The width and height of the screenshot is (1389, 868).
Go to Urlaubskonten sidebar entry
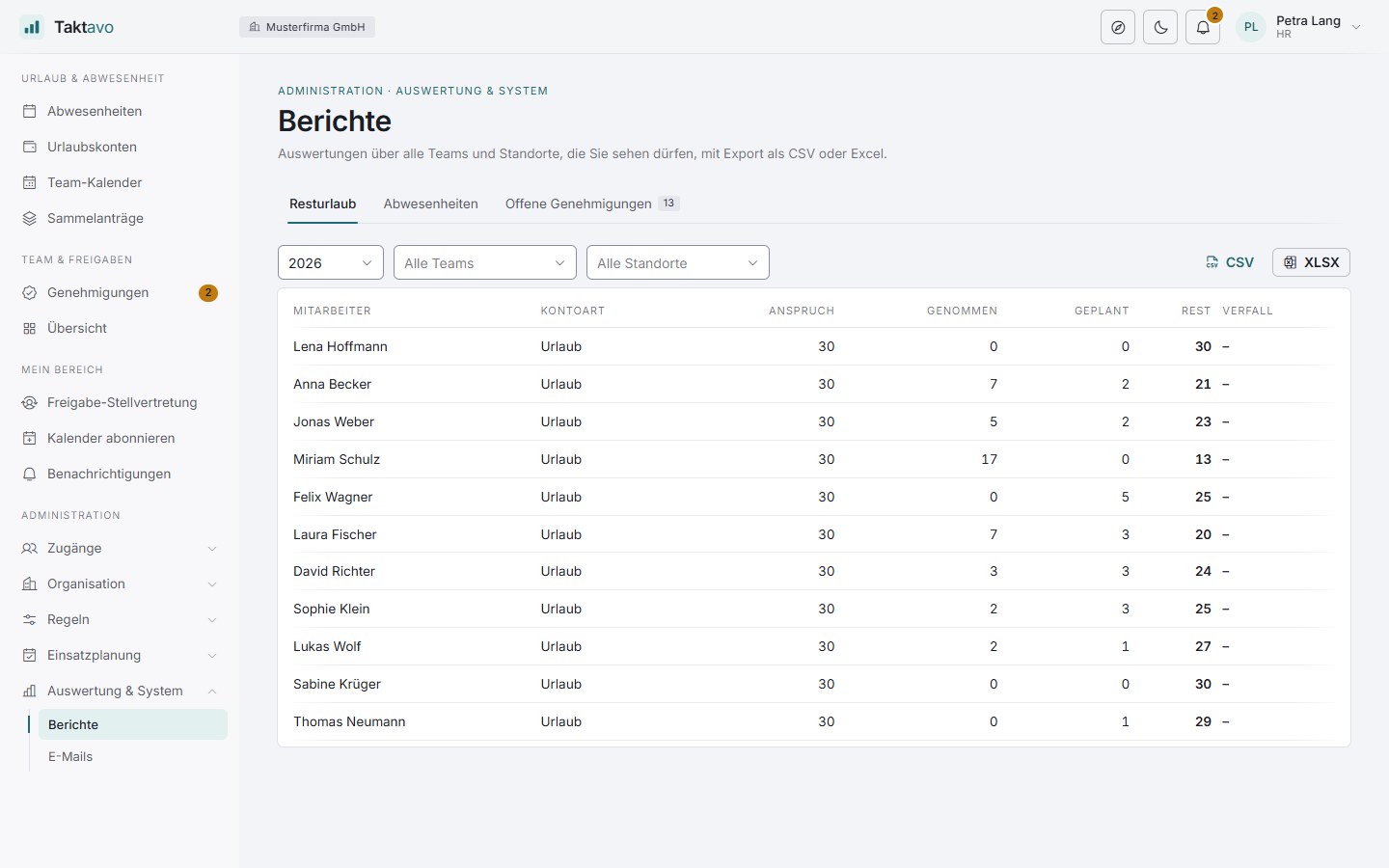pos(120,147)
